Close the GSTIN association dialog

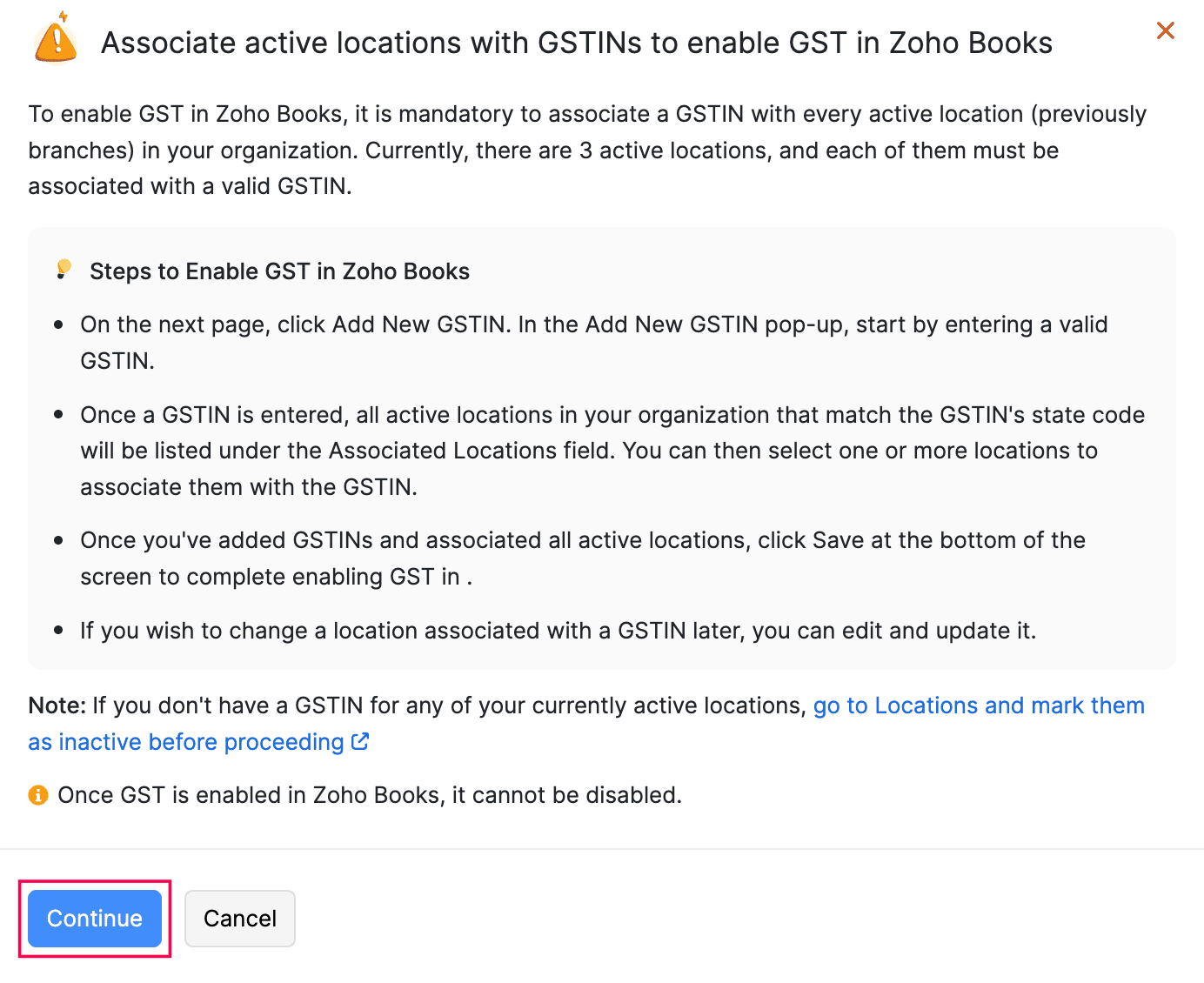[x=1165, y=31]
